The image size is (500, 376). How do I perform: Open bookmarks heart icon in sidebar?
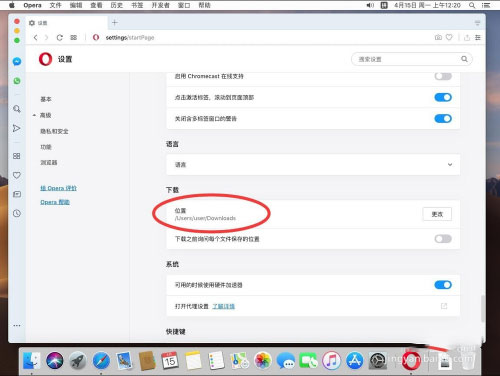click(x=17, y=175)
